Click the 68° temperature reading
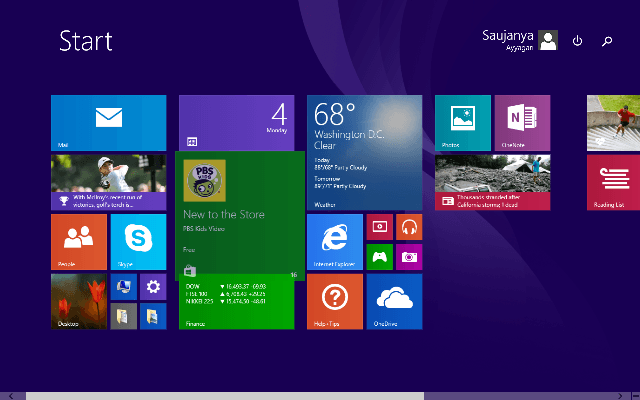This screenshot has height=400, width=640. [x=335, y=114]
